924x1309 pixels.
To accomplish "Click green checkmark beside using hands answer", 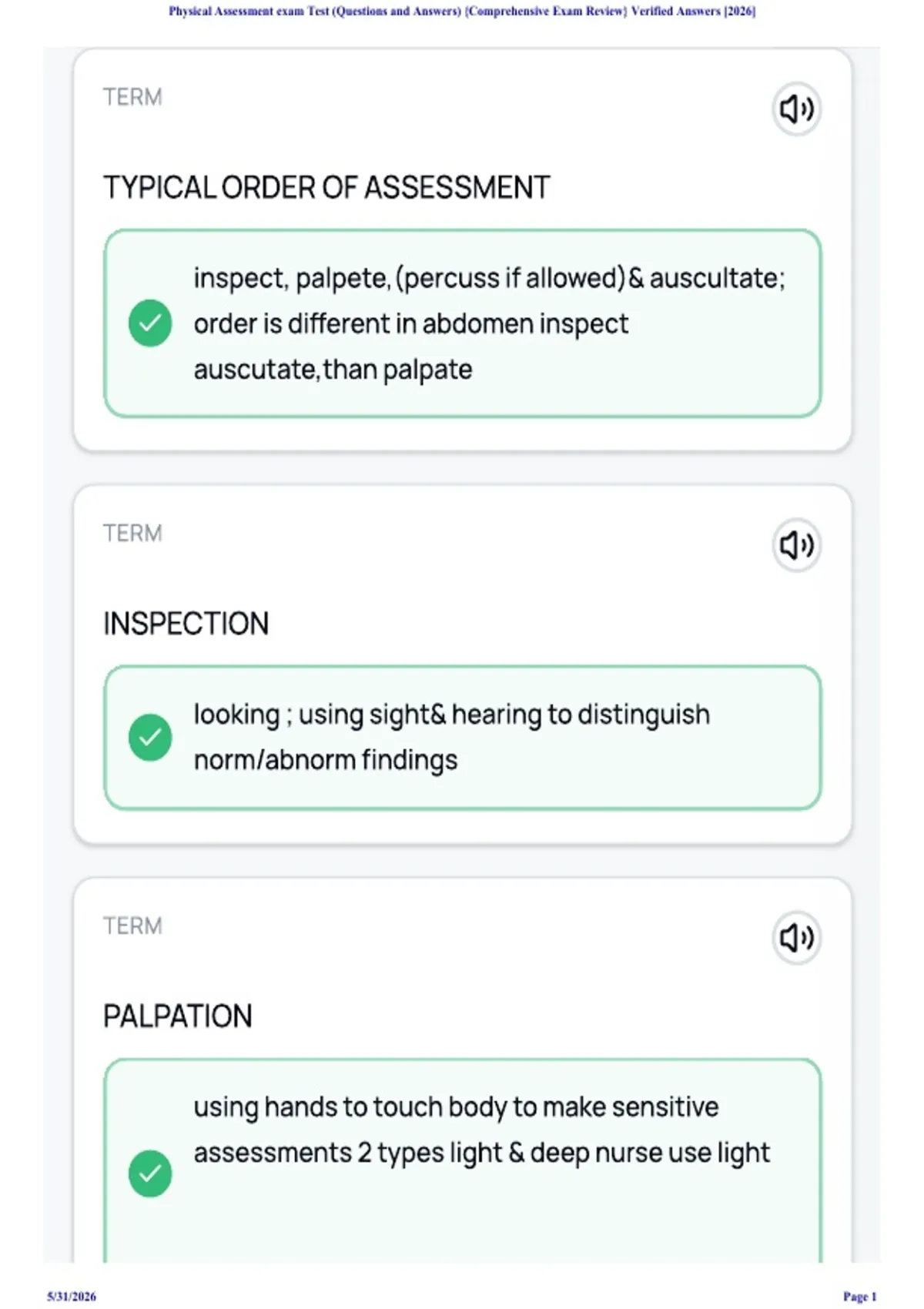I will point(150,1173).
